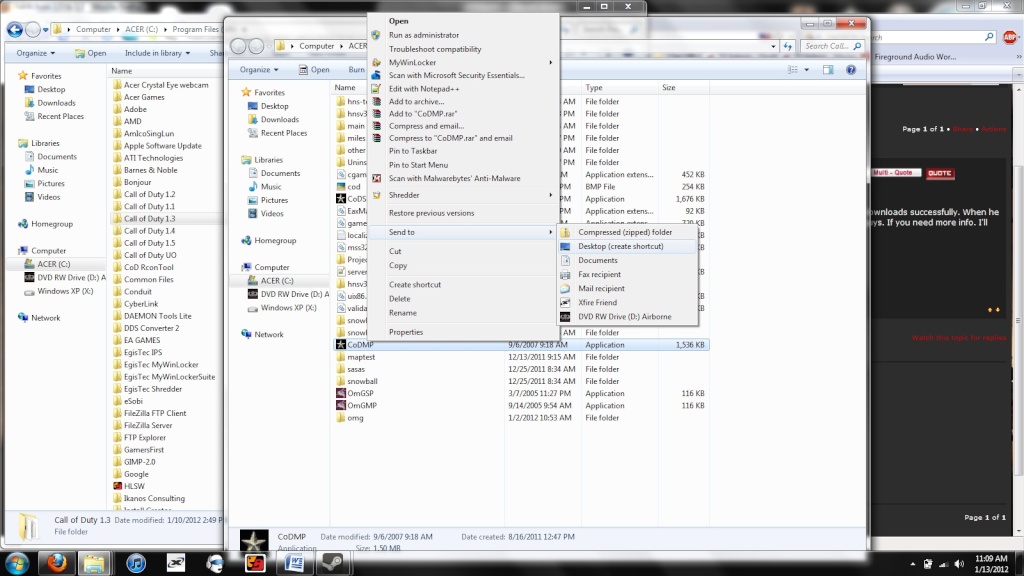
Task: Open Steam from the taskbar
Action: (x=333, y=563)
